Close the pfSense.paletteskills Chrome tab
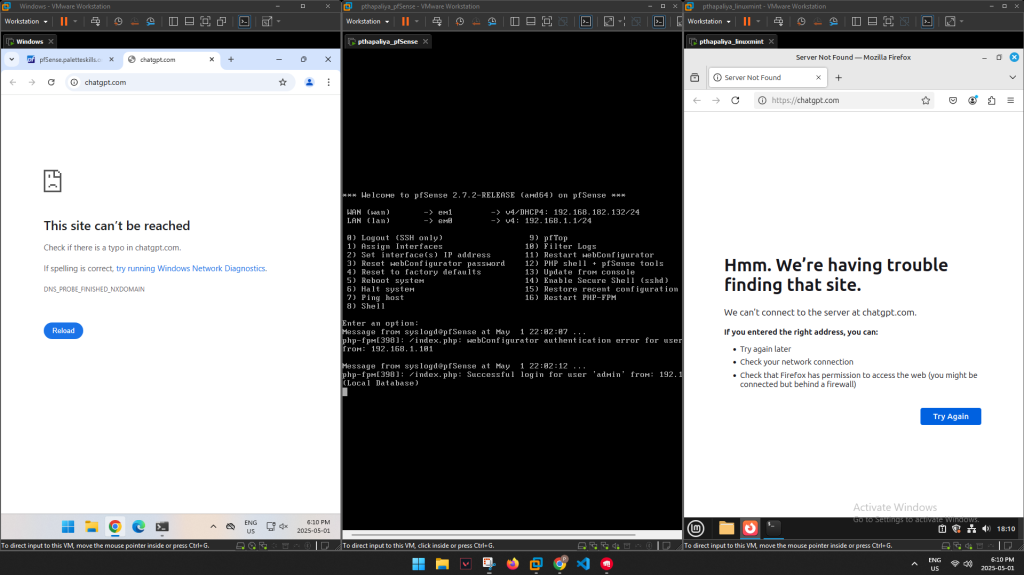Viewport: 1024px width, 575px height. coord(111,59)
